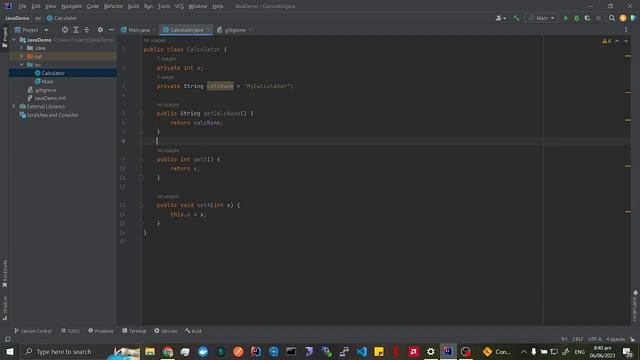Click Calculator in the breadcrumb bar

point(62,18)
